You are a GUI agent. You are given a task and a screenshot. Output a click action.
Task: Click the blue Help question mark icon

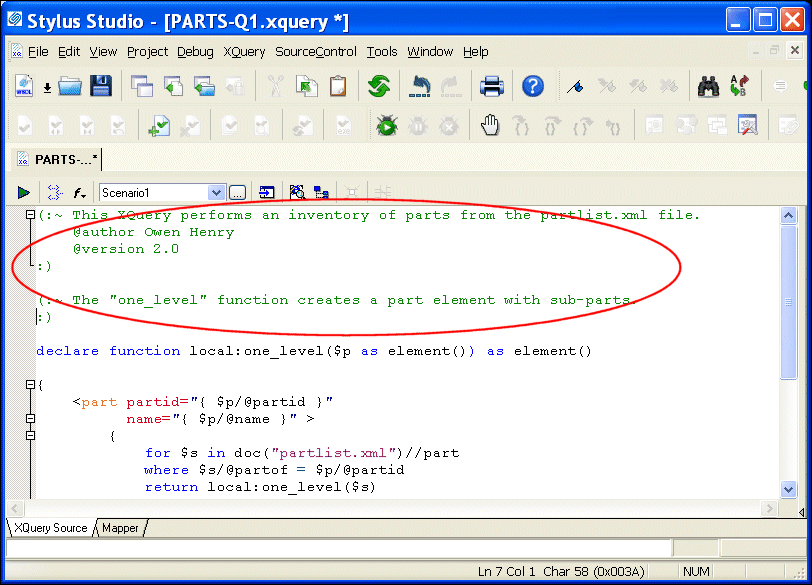pyautogui.click(x=533, y=87)
